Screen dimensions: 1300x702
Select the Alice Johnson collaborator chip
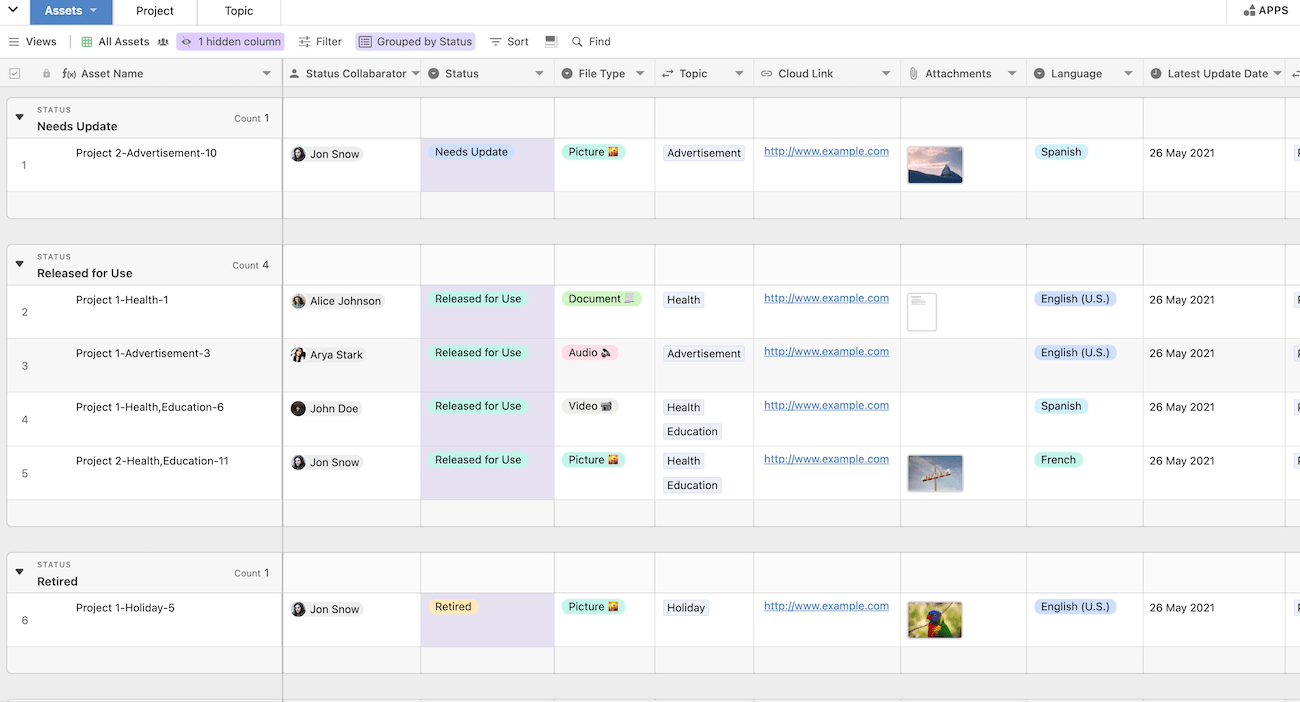pos(337,301)
